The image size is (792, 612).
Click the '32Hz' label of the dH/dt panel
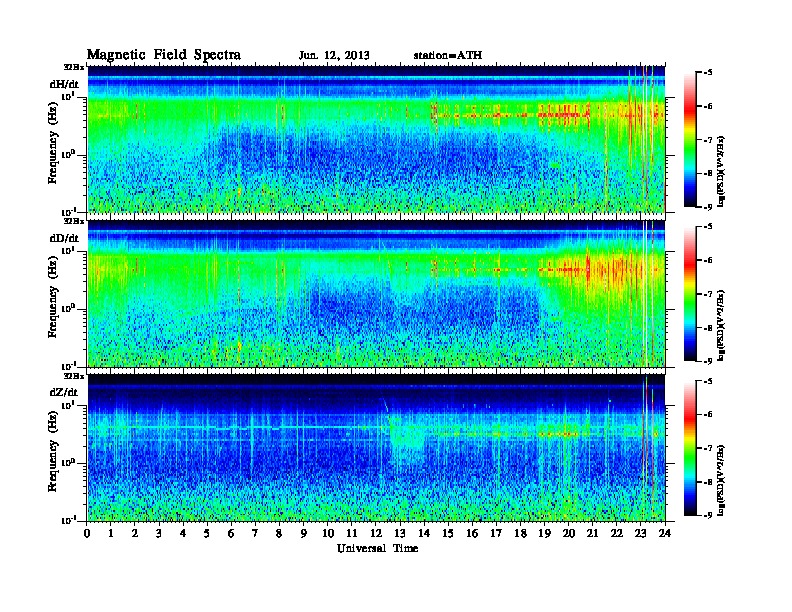[x=74, y=67]
